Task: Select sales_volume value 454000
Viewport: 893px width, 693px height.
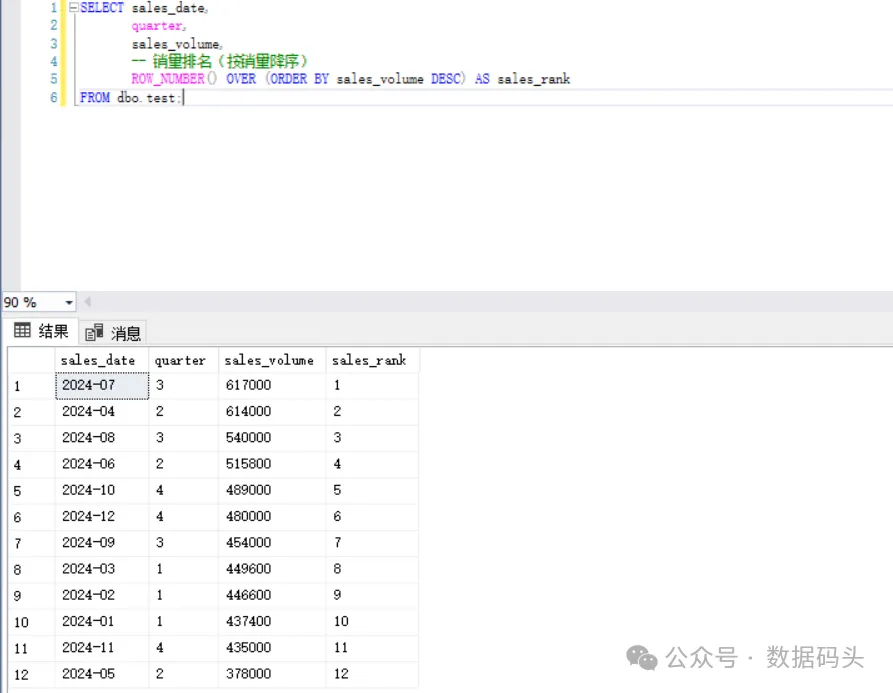Action: (272, 543)
